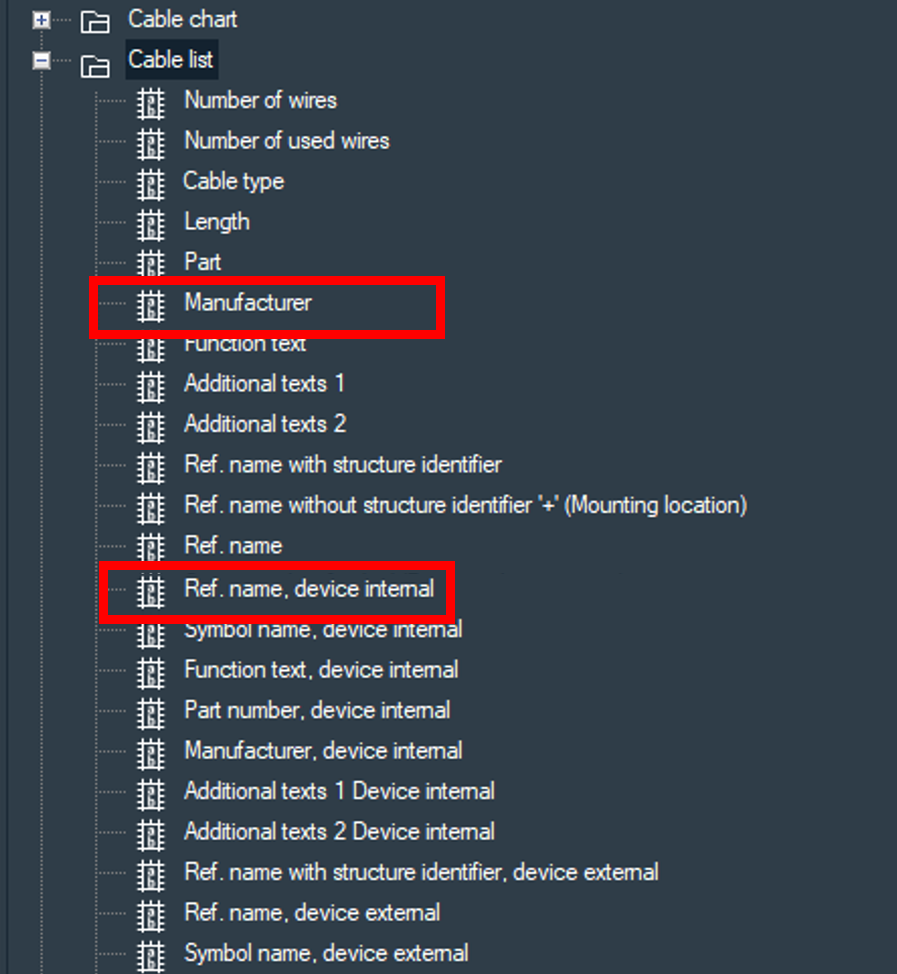This screenshot has width=897, height=974.
Task: Click the icon next to Cable type
Action: (x=151, y=184)
